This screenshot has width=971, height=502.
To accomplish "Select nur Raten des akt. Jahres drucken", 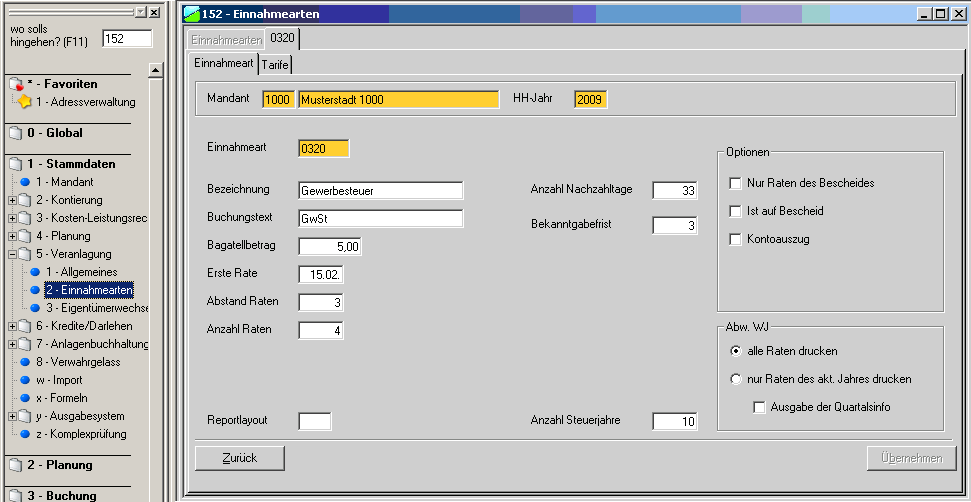I will click(x=736, y=379).
